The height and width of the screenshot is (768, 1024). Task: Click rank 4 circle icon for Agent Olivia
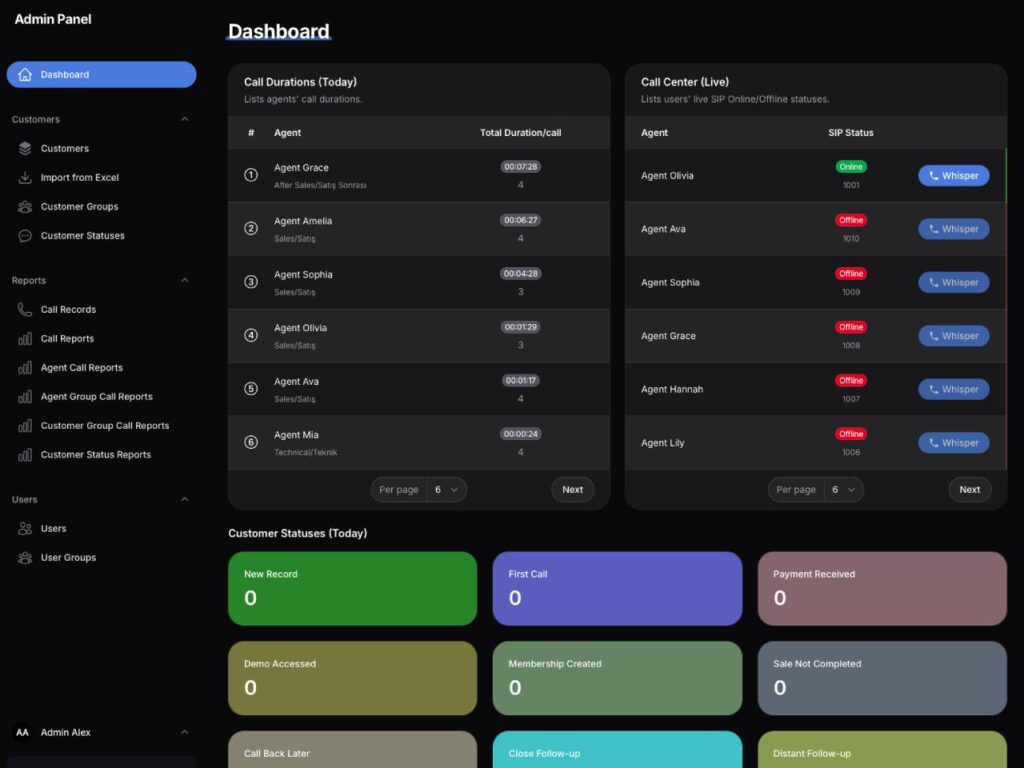pos(251,335)
